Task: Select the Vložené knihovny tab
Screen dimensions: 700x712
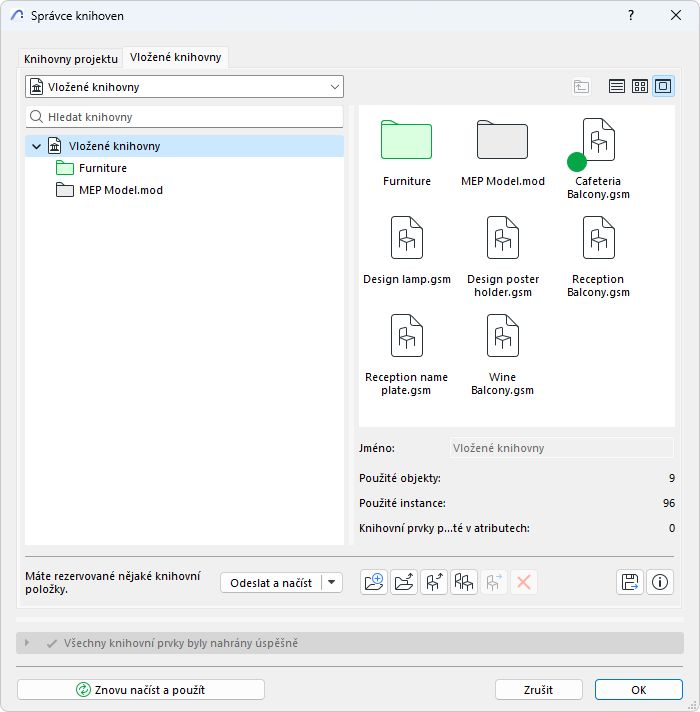Action: point(176,57)
